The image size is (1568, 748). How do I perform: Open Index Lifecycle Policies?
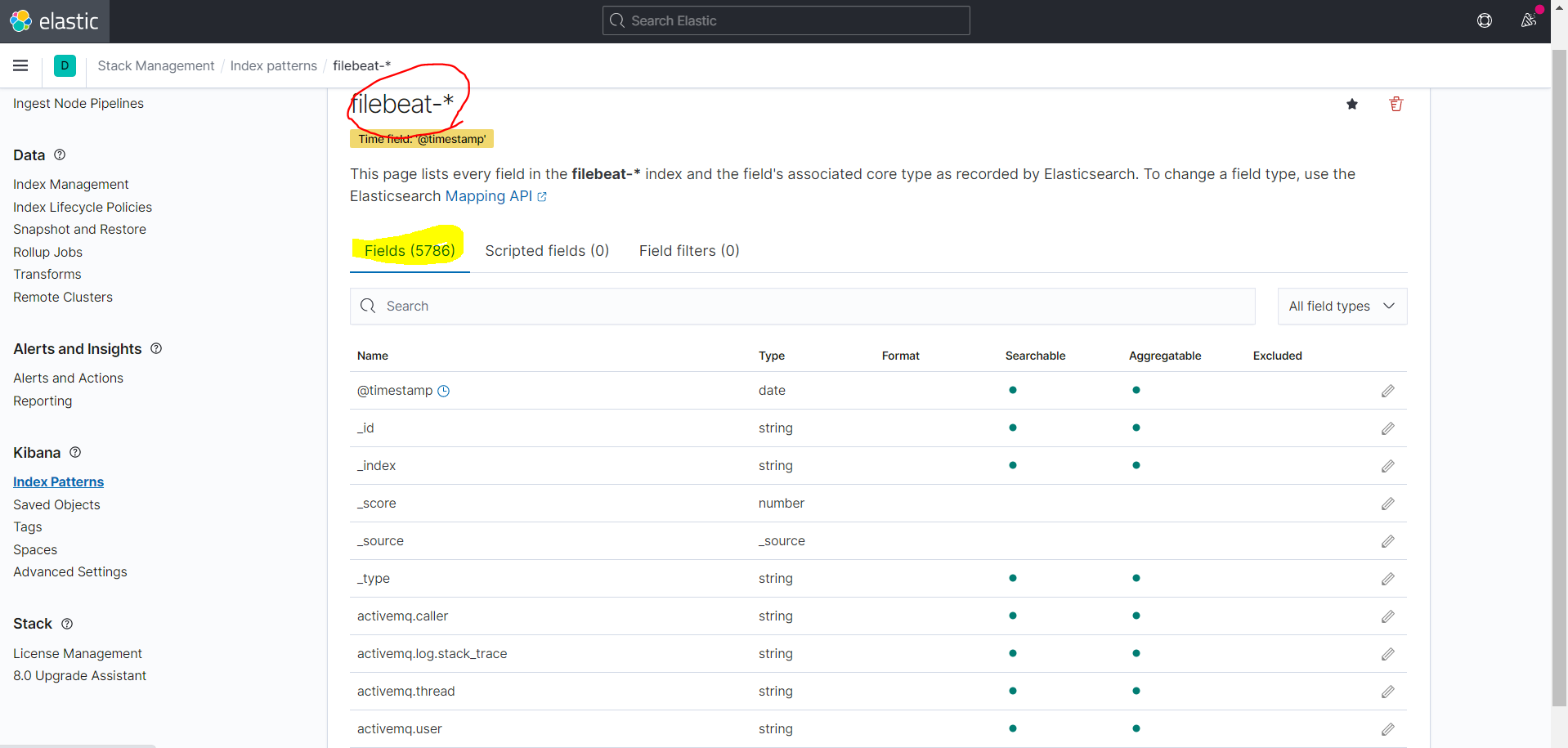click(83, 207)
